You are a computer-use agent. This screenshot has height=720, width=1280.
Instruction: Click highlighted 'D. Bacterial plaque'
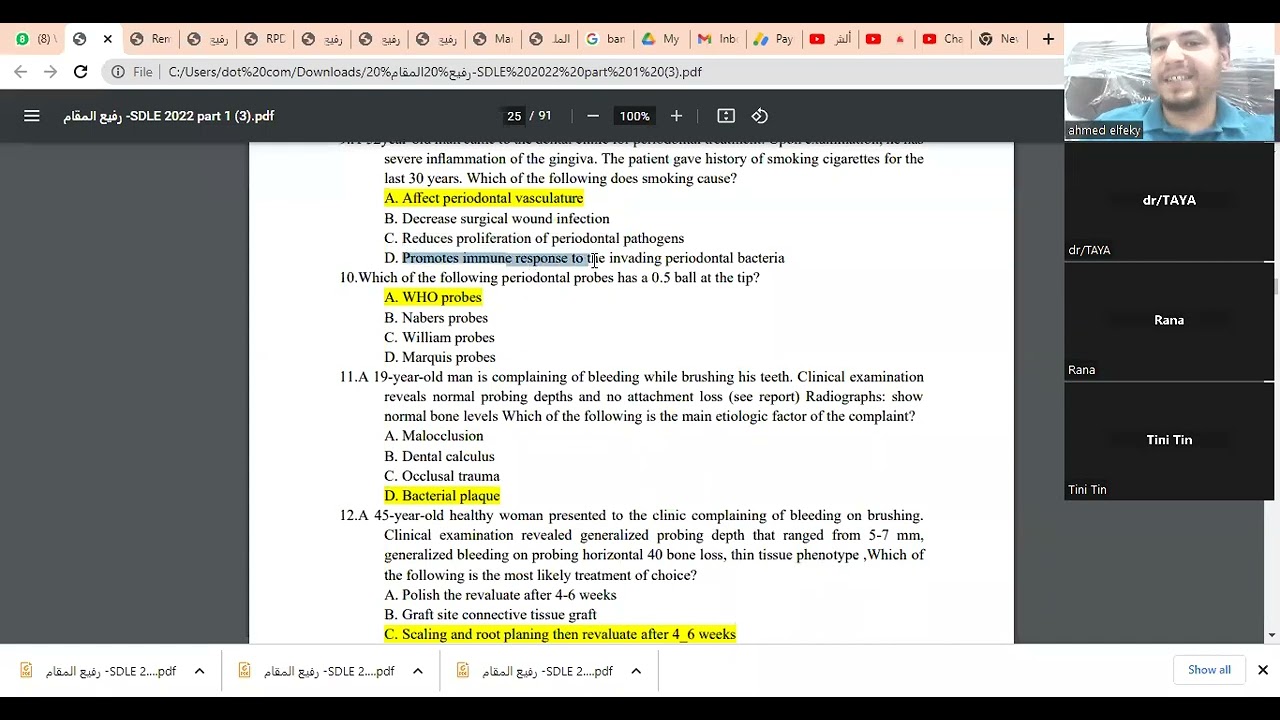442,496
